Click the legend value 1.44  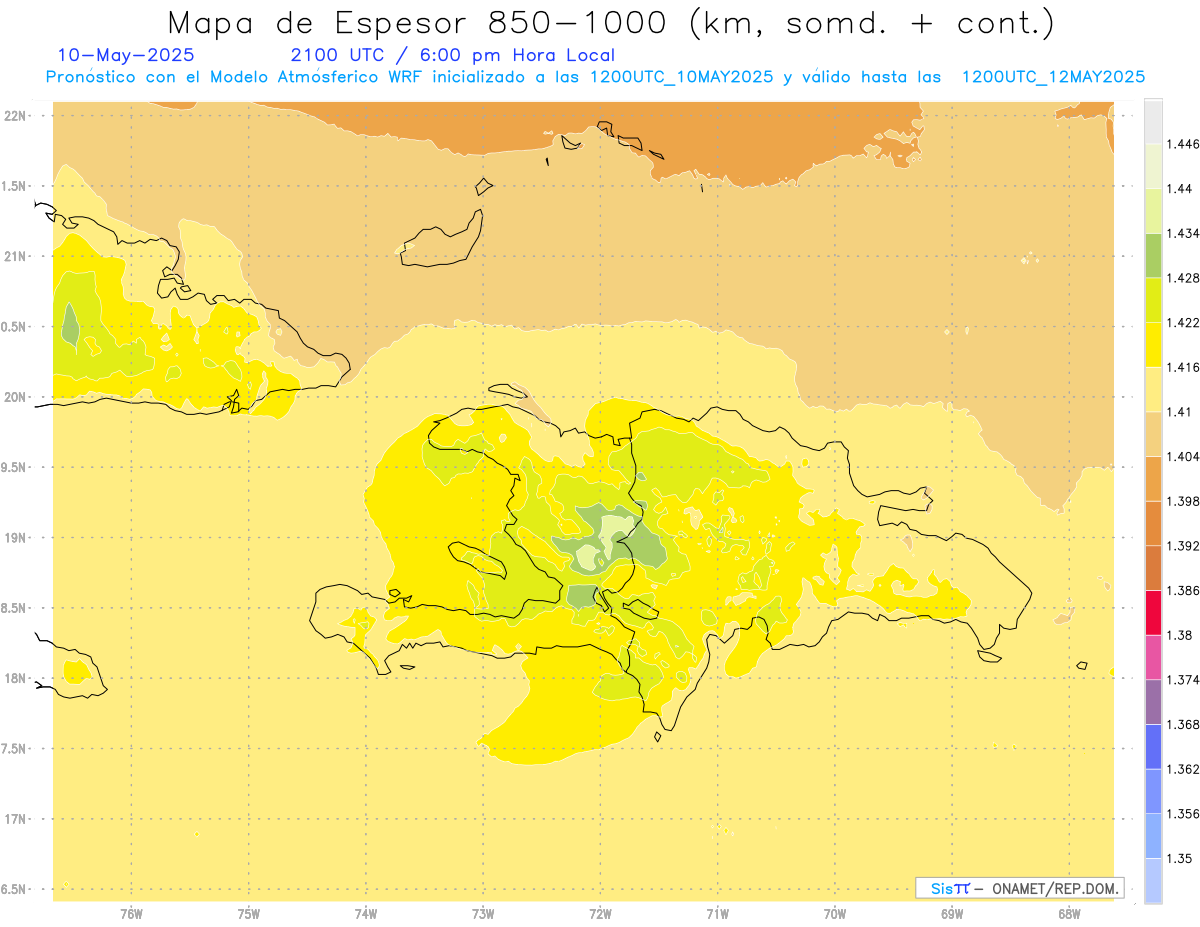[x=1179, y=189]
